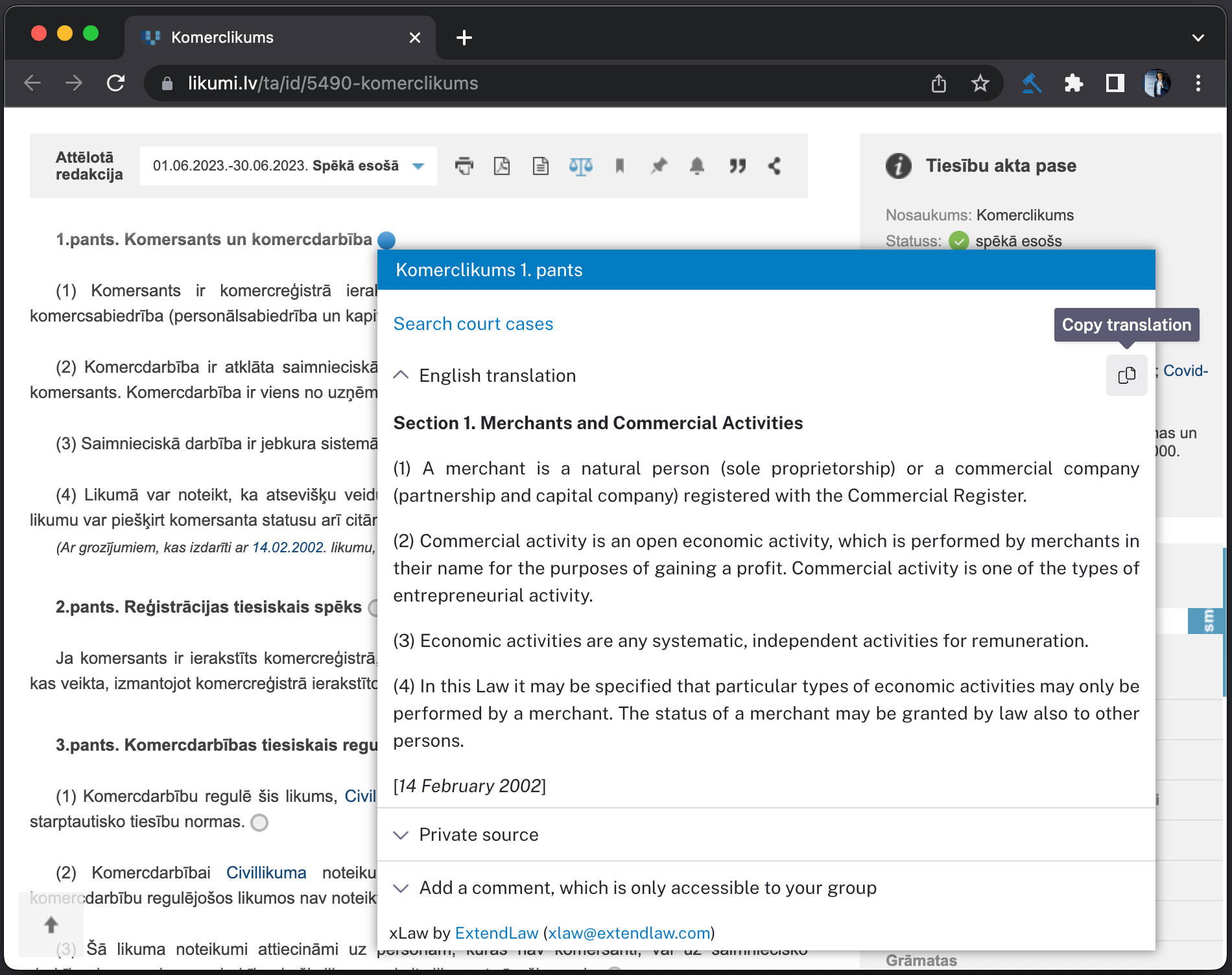This screenshot has height=975, width=1232.
Task: Open the plain document view icon
Action: [x=541, y=166]
